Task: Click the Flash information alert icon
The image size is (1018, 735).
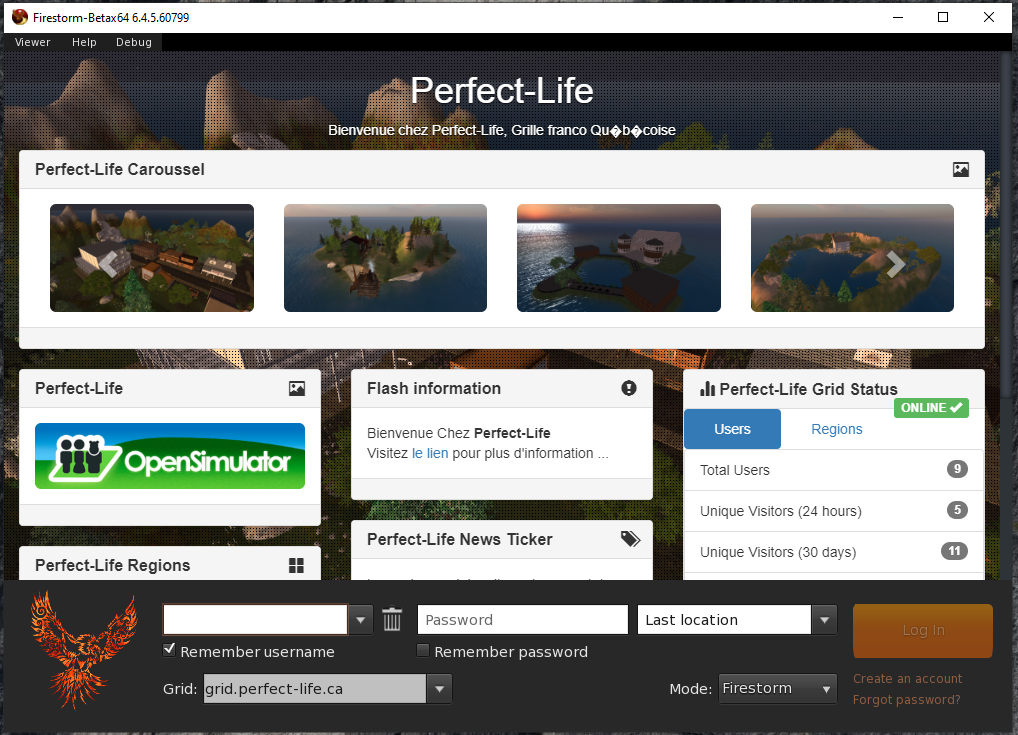Action: pyautogui.click(x=628, y=388)
